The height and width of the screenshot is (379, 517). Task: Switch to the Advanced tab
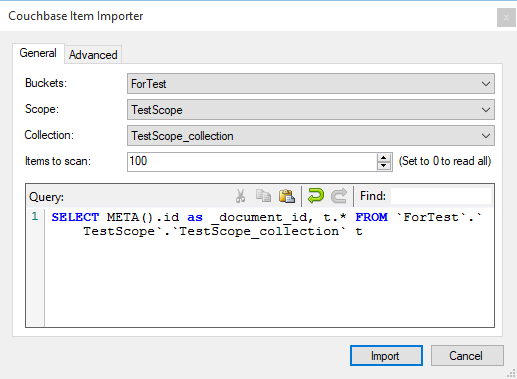[93, 55]
